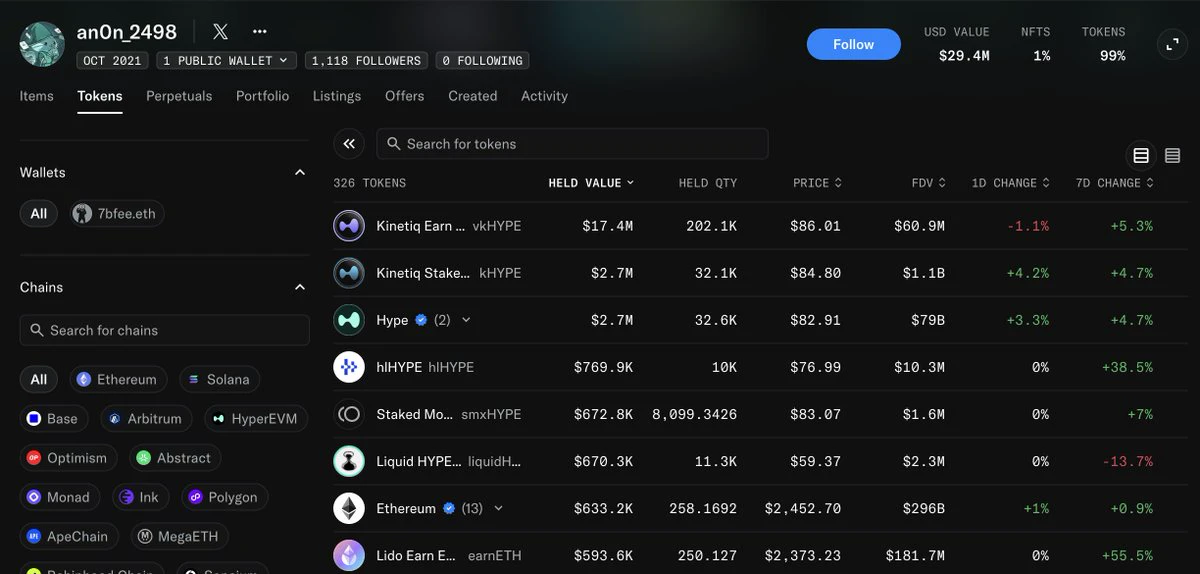The height and width of the screenshot is (574, 1200).
Task: Focus the Search for chains field
Action: click(x=165, y=330)
